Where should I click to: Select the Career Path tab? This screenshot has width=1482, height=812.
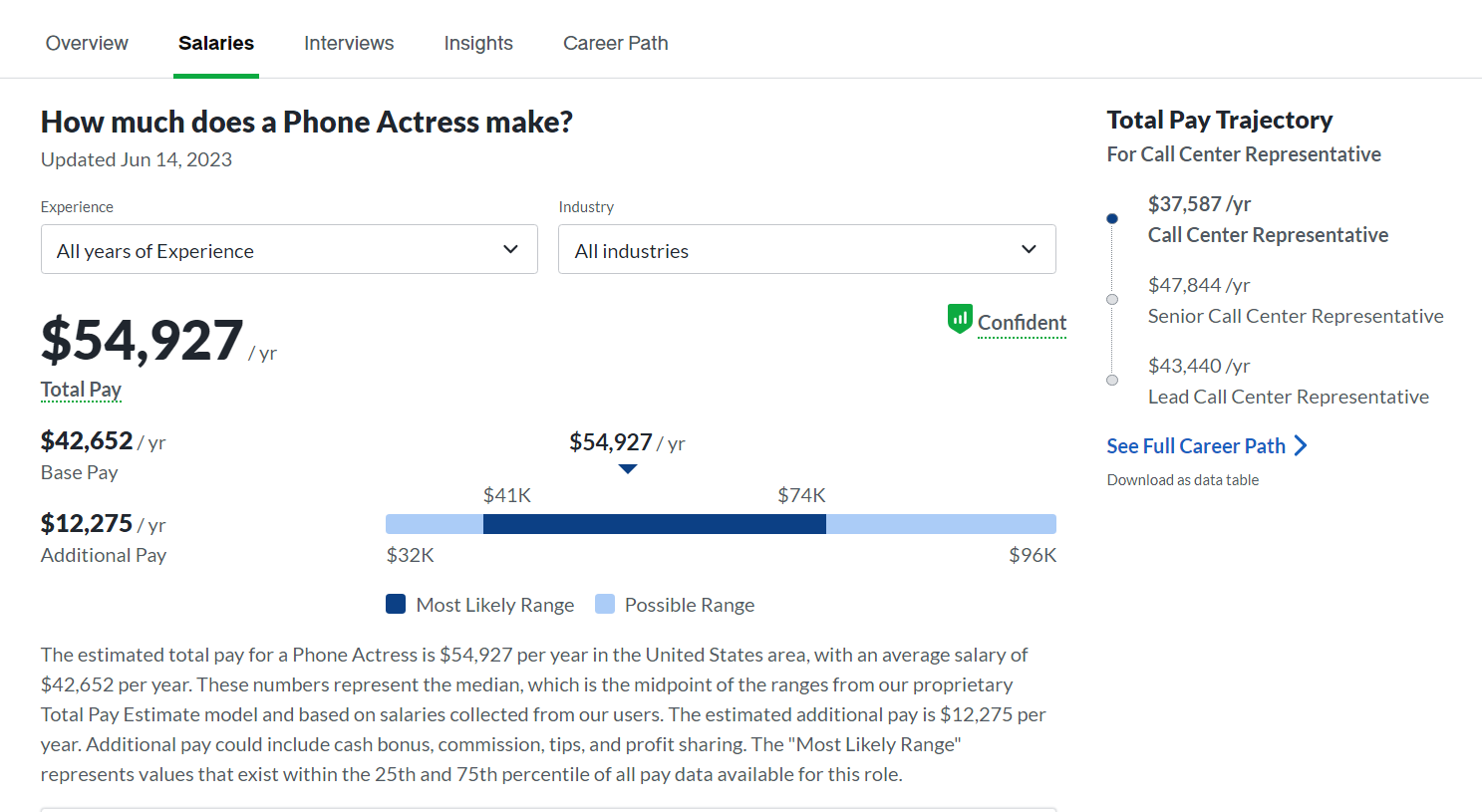coord(615,43)
